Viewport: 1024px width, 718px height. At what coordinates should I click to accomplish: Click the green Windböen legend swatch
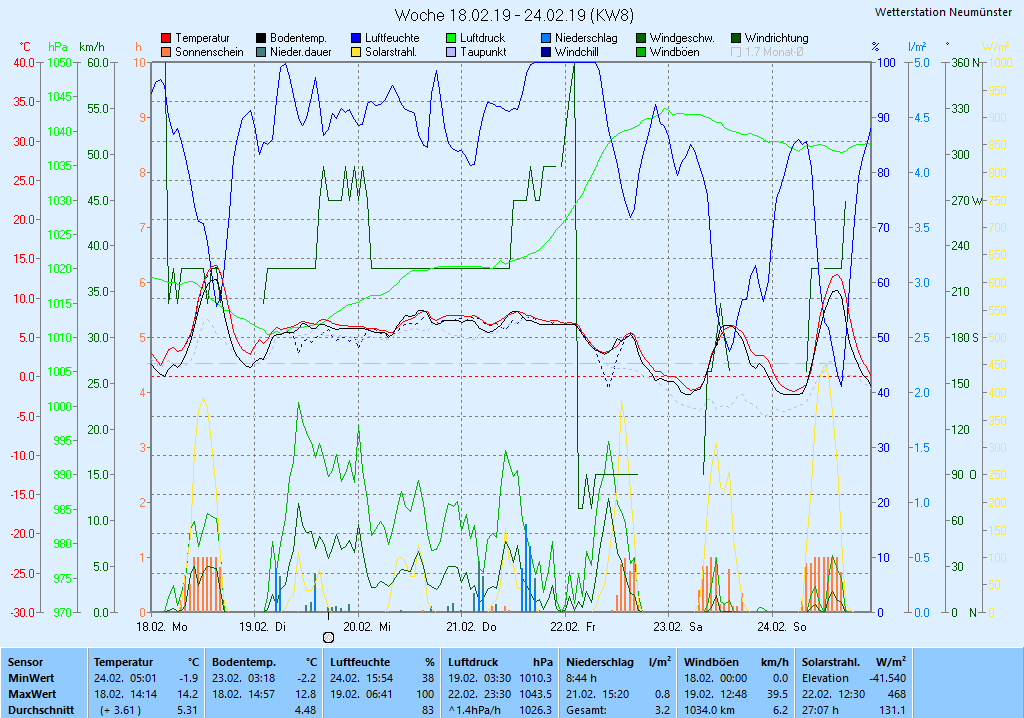pos(641,52)
